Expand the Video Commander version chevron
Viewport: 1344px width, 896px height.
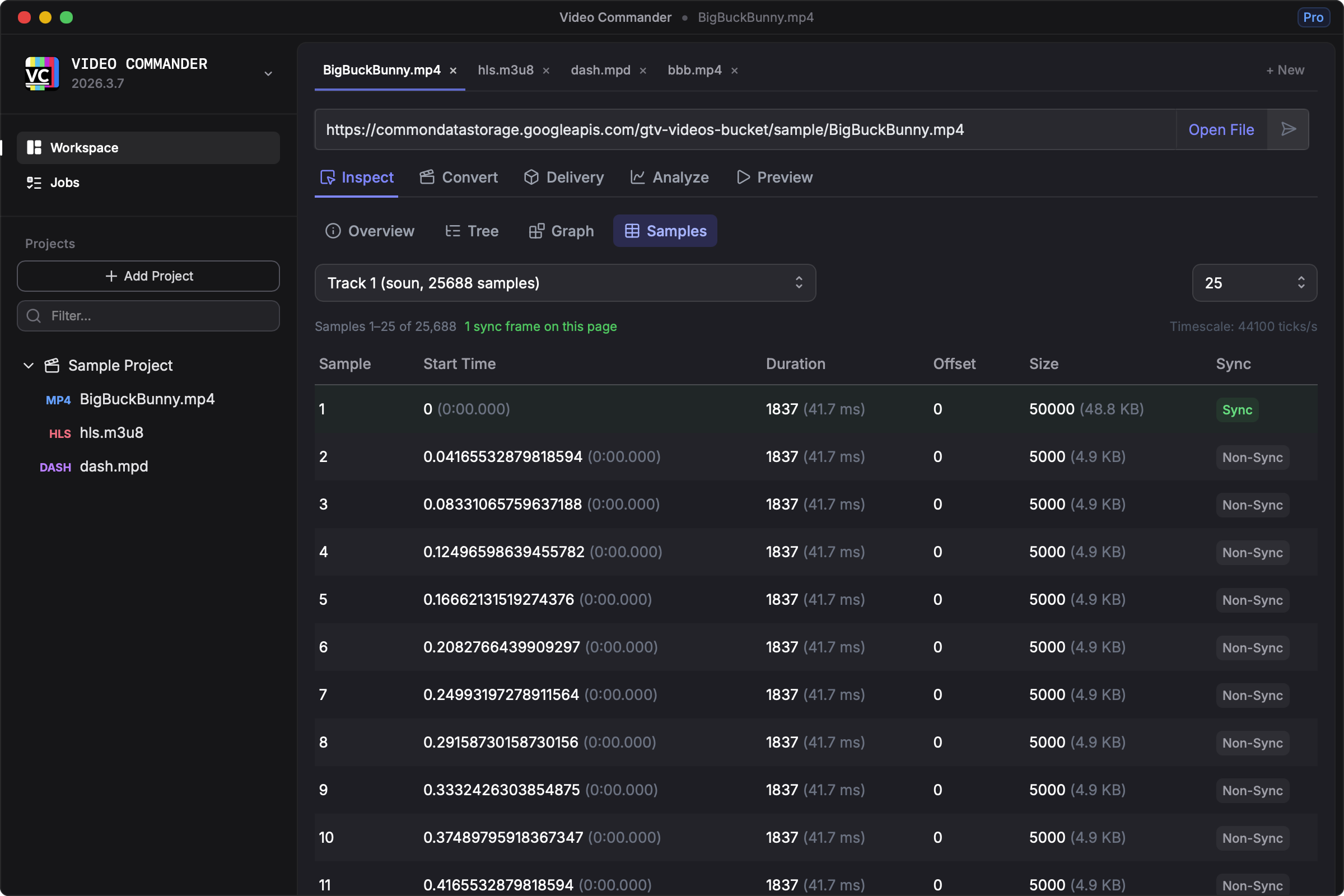click(x=268, y=74)
